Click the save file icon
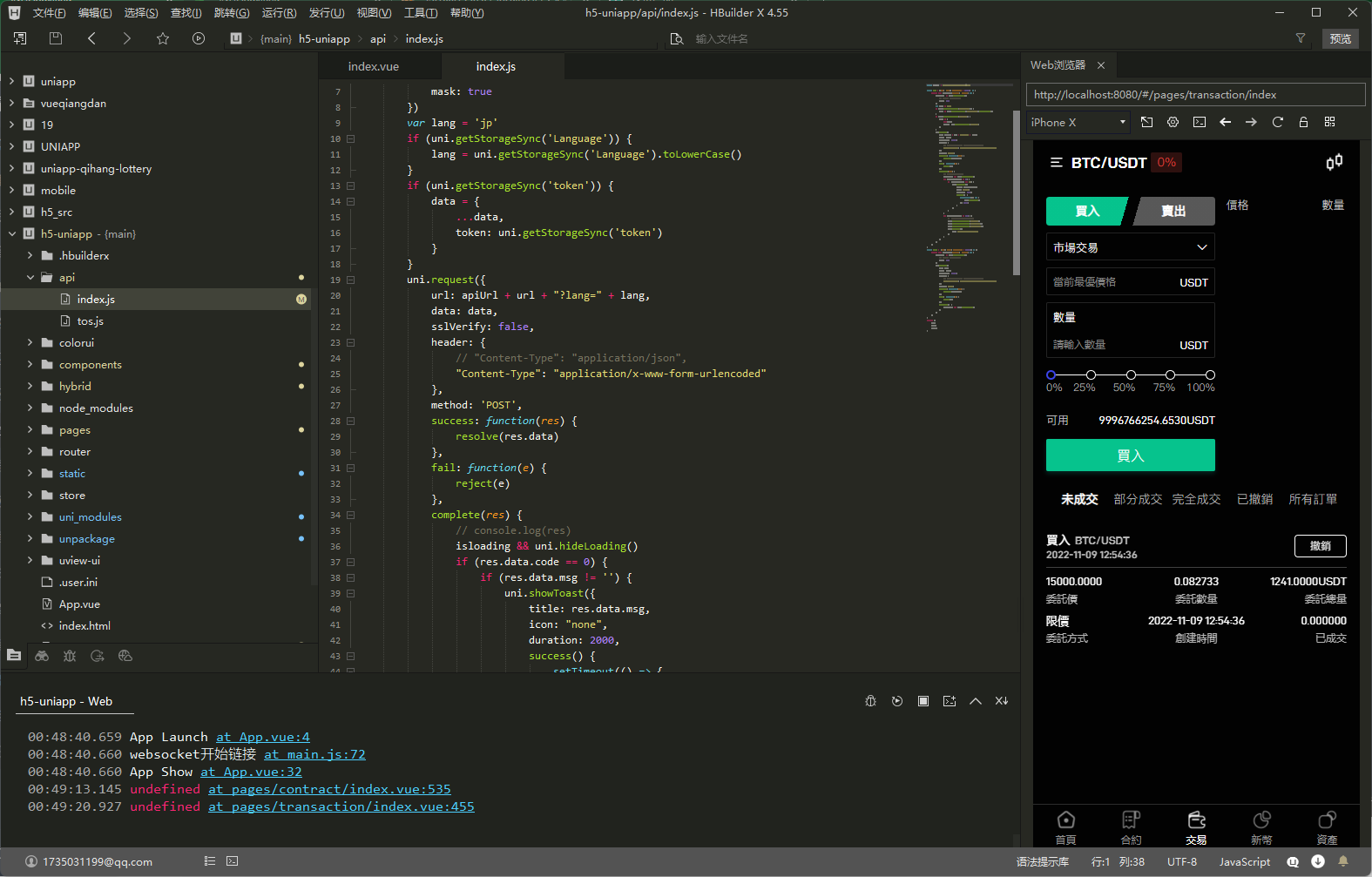 tap(56, 38)
